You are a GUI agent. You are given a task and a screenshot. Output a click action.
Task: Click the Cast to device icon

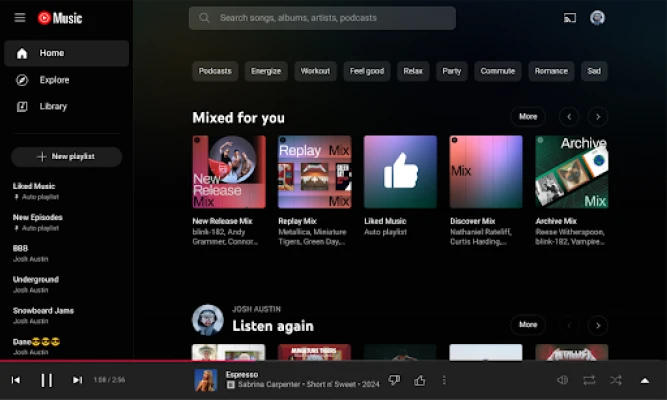[570, 18]
